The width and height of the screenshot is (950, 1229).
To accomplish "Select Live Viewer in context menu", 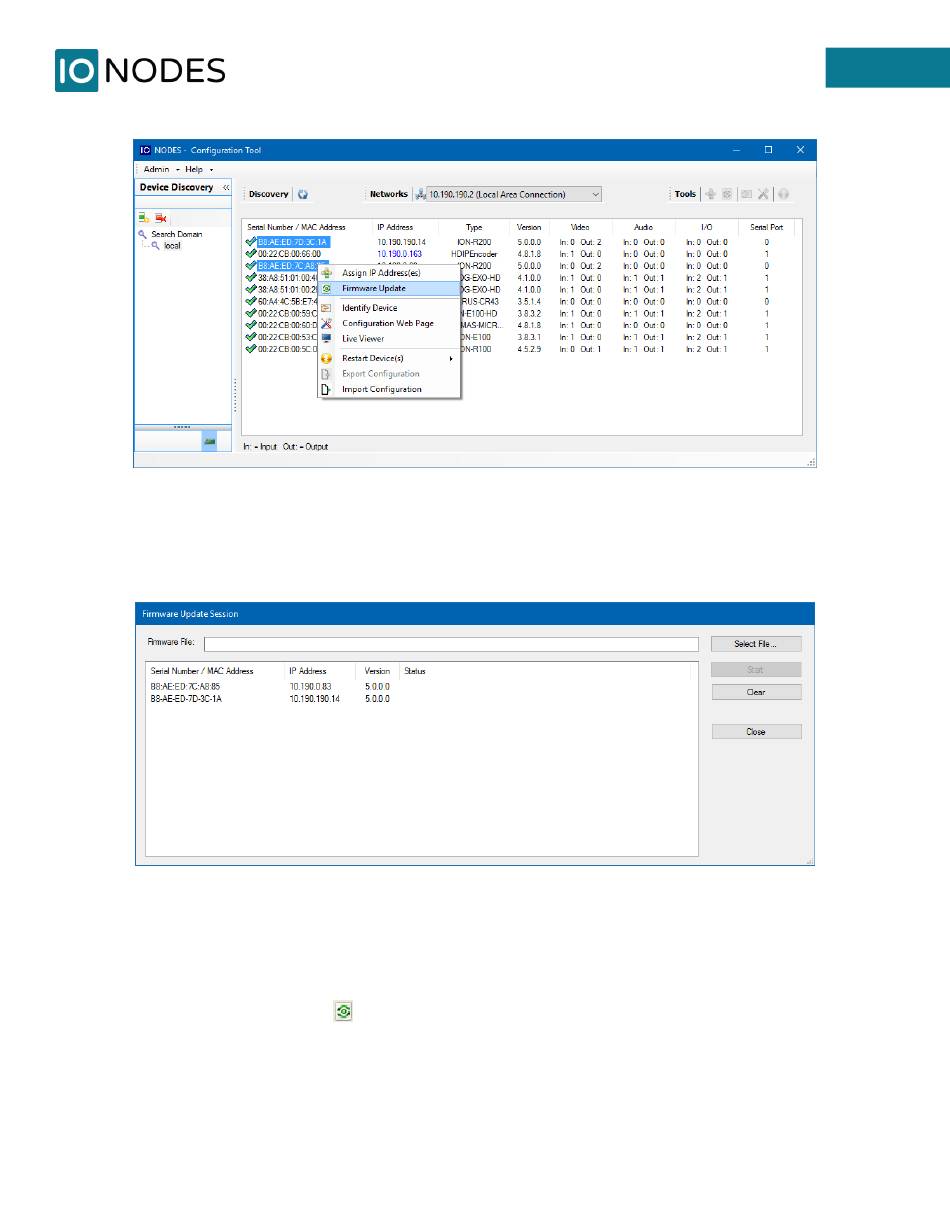I will pyautogui.click(x=363, y=339).
